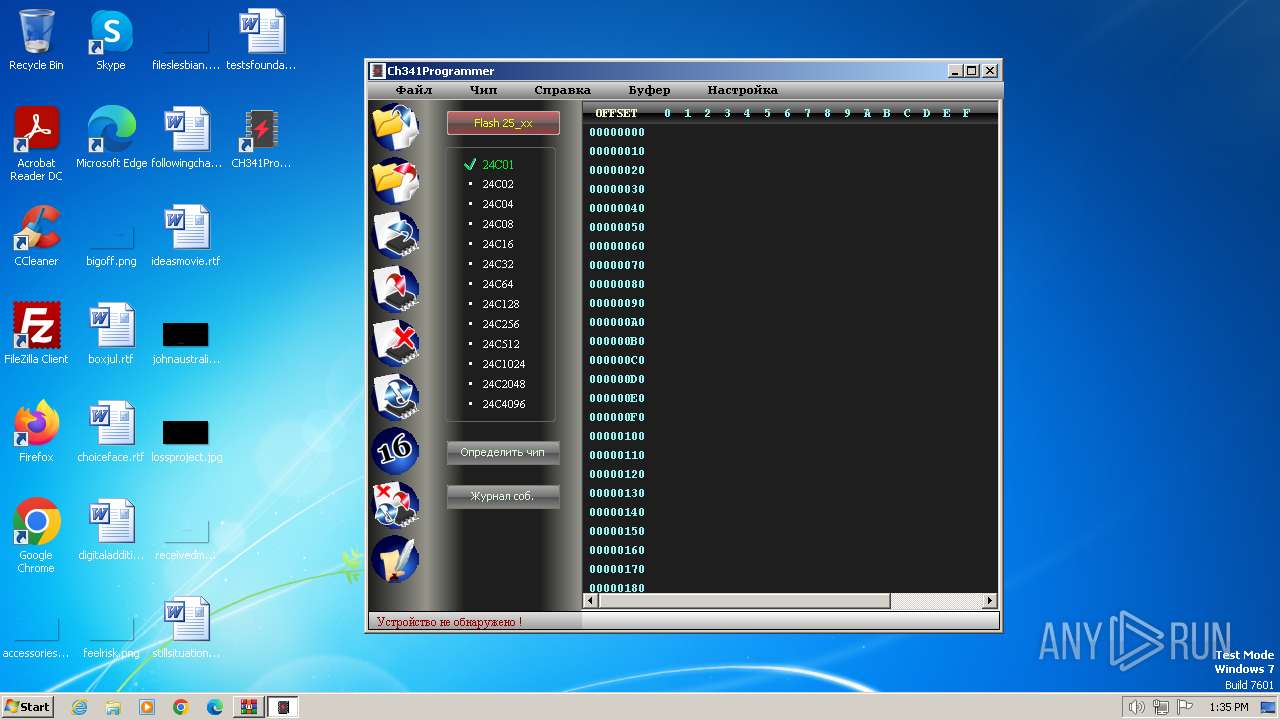Click the scroll and quill script icon

tap(395, 559)
